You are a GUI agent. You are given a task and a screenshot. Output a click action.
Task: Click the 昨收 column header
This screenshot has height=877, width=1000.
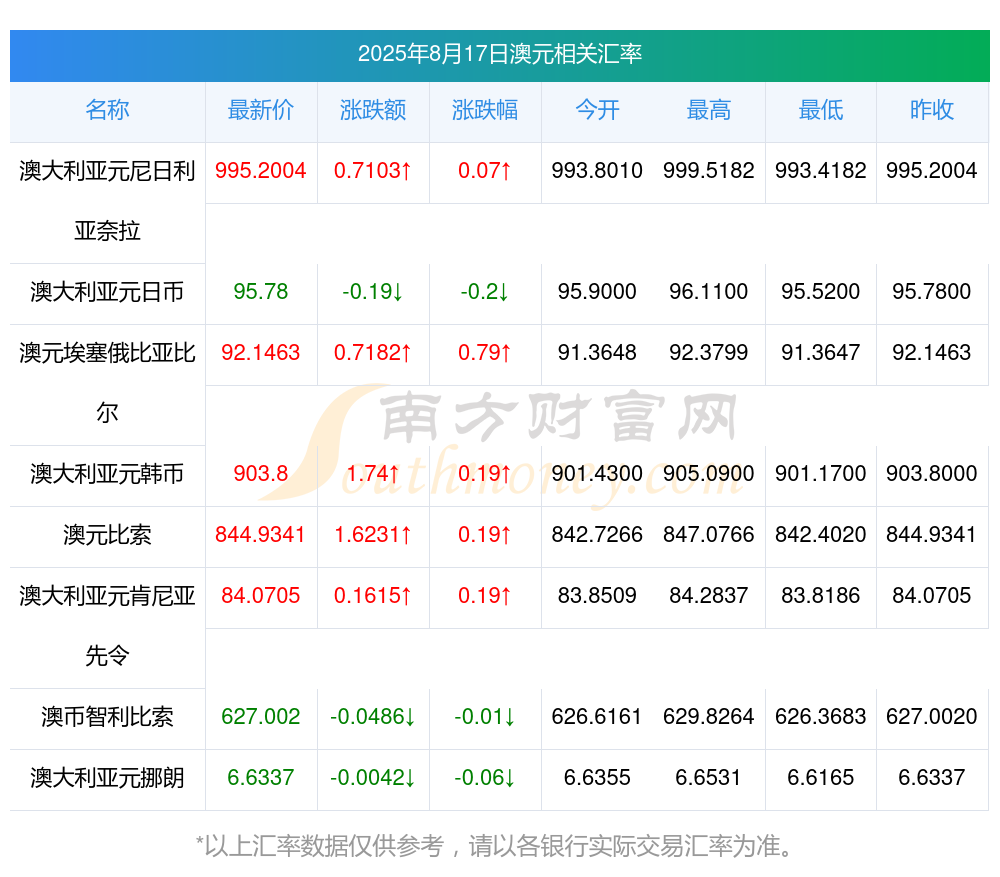click(932, 110)
